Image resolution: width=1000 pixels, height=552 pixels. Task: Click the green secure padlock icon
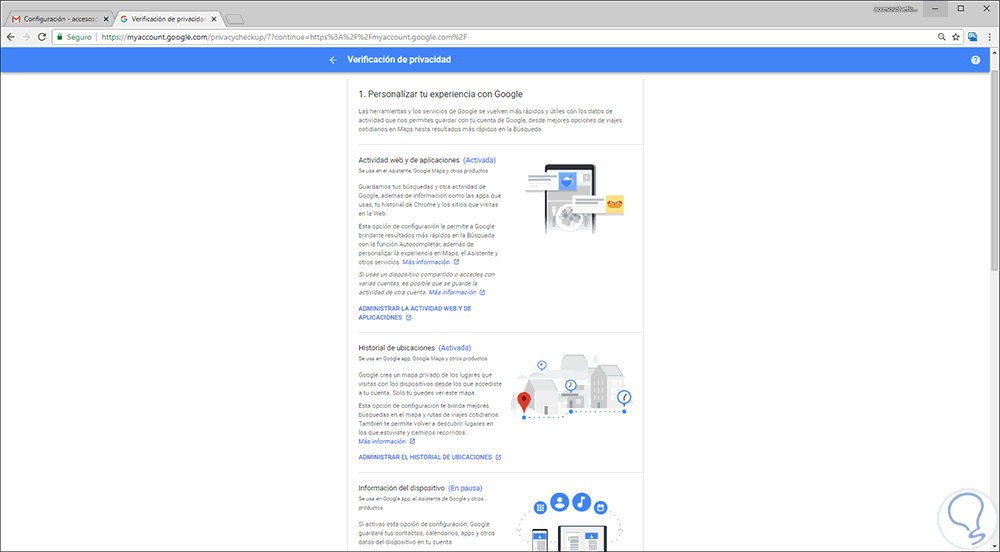60,37
